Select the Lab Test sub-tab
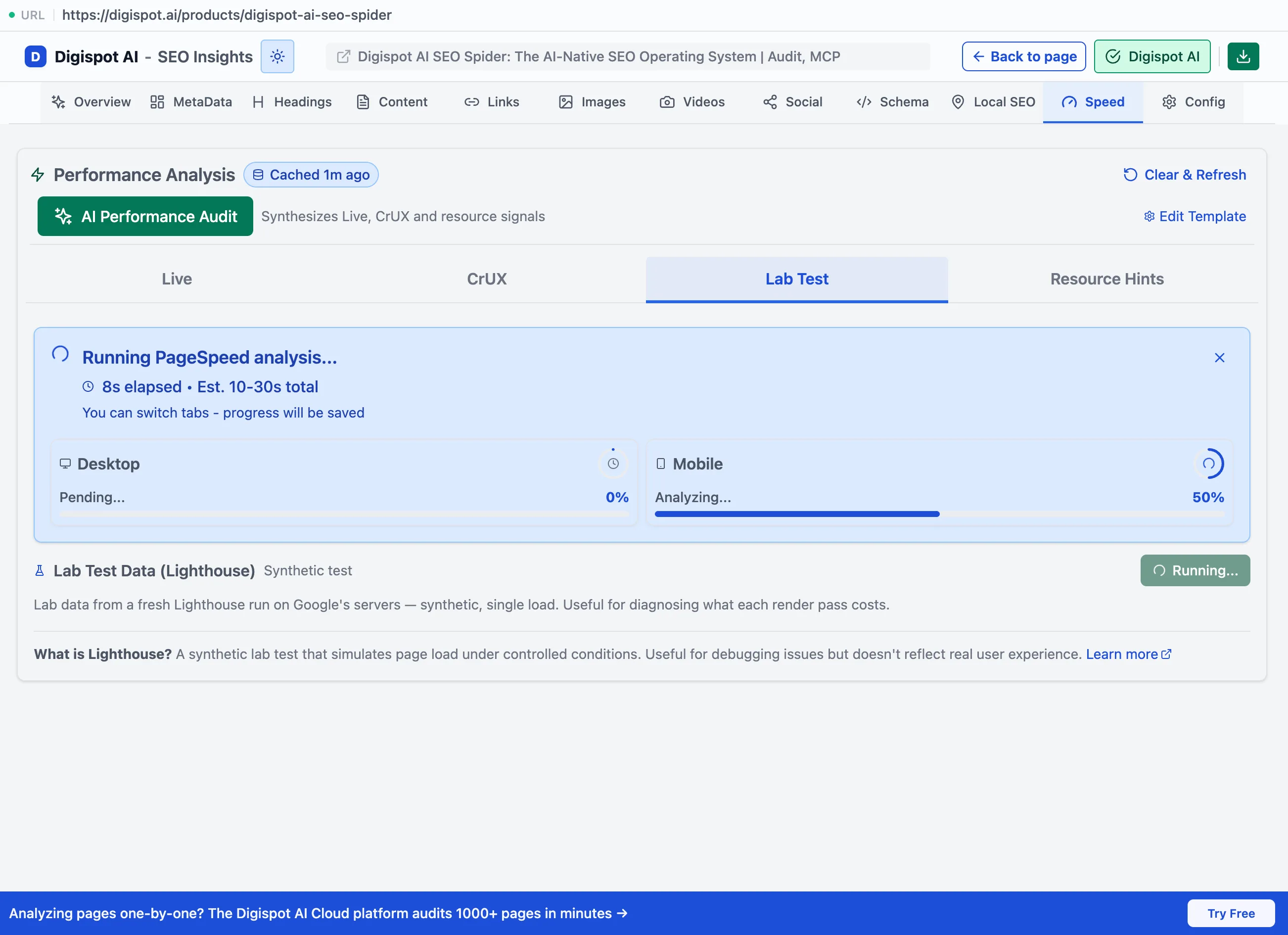Viewport: 1288px width, 935px height. (797, 279)
